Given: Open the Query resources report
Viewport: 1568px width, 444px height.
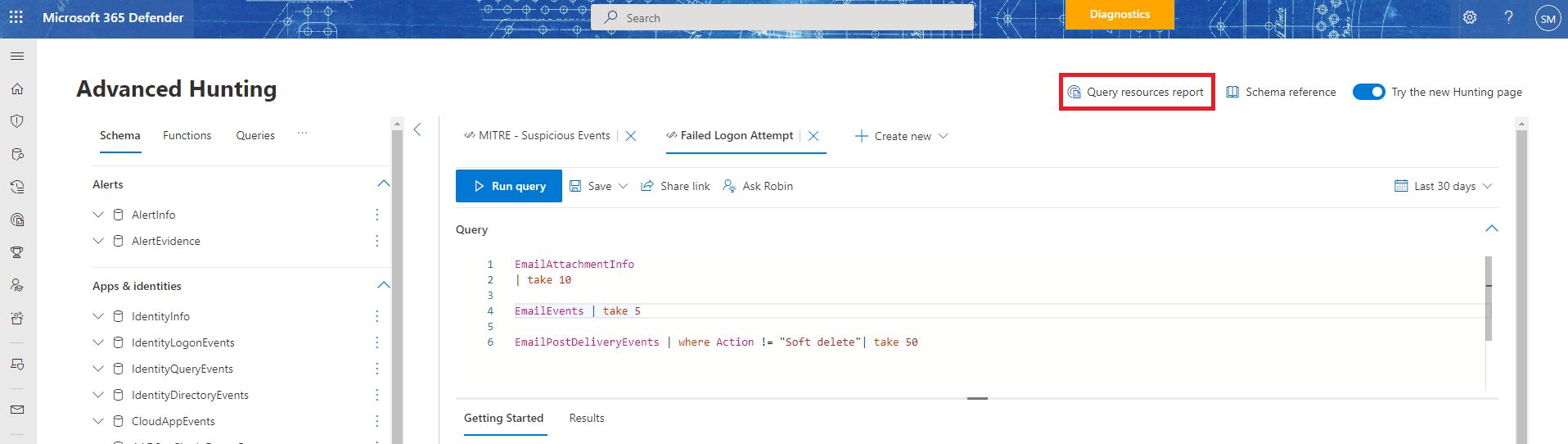Looking at the screenshot, I should 1136,92.
